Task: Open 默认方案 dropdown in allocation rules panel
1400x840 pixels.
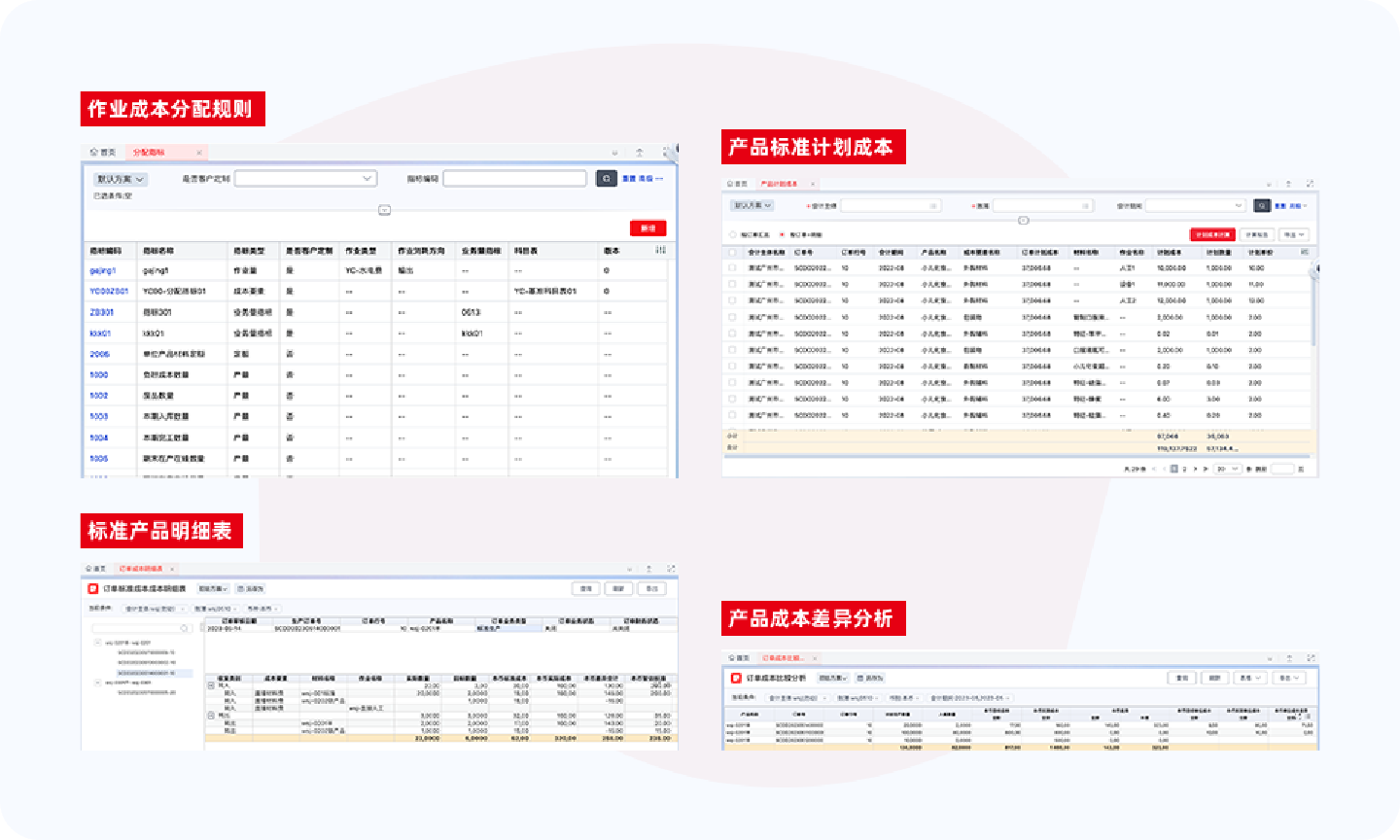Action: coord(121,180)
